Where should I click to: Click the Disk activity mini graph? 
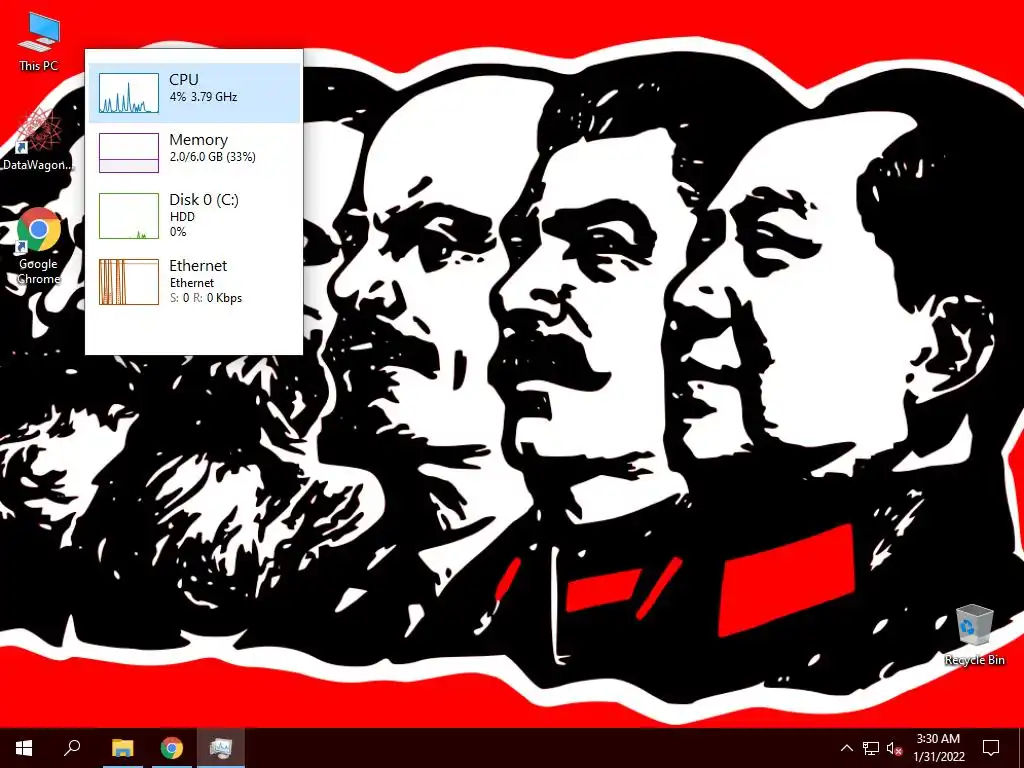(129, 216)
